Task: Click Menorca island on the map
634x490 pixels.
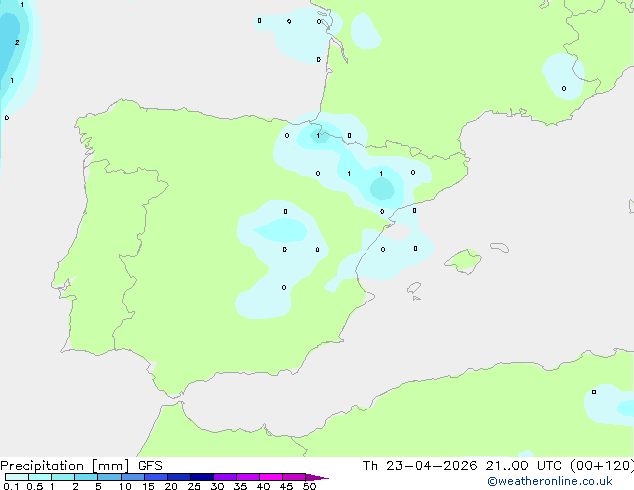Action: tap(500, 247)
